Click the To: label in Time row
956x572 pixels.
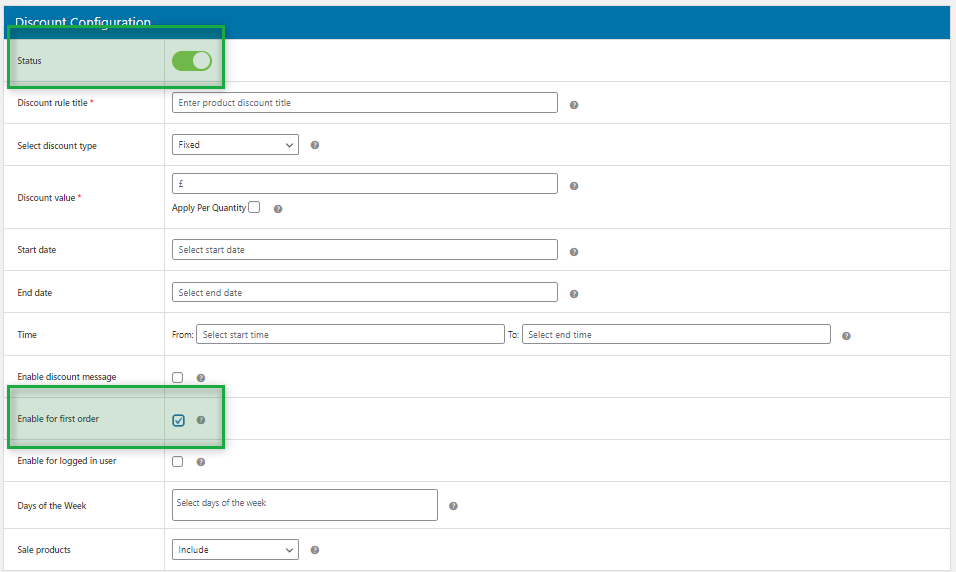[x=513, y=335]
